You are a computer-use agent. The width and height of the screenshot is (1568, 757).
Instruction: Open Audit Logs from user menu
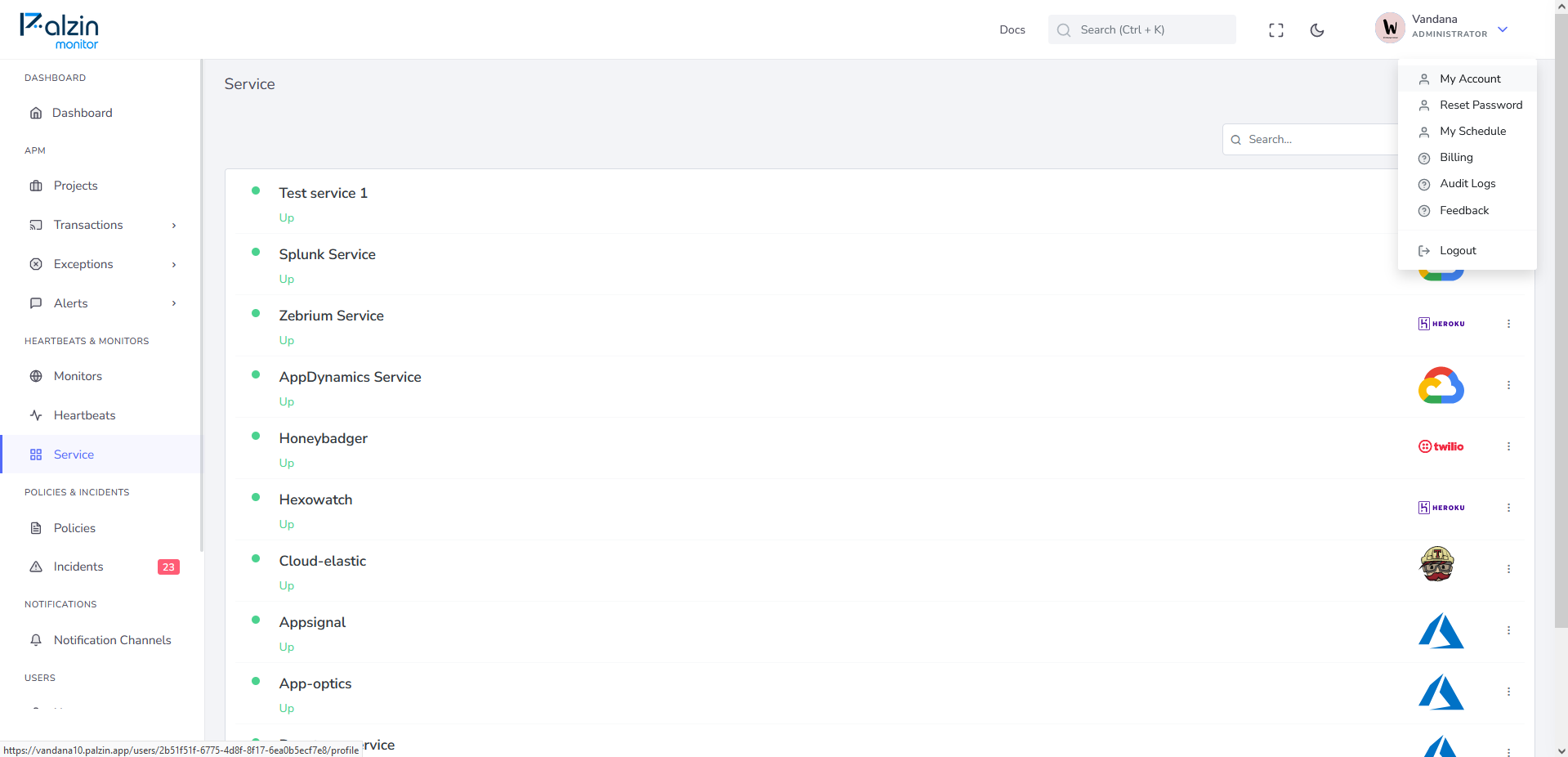(x=1467, y=183)
